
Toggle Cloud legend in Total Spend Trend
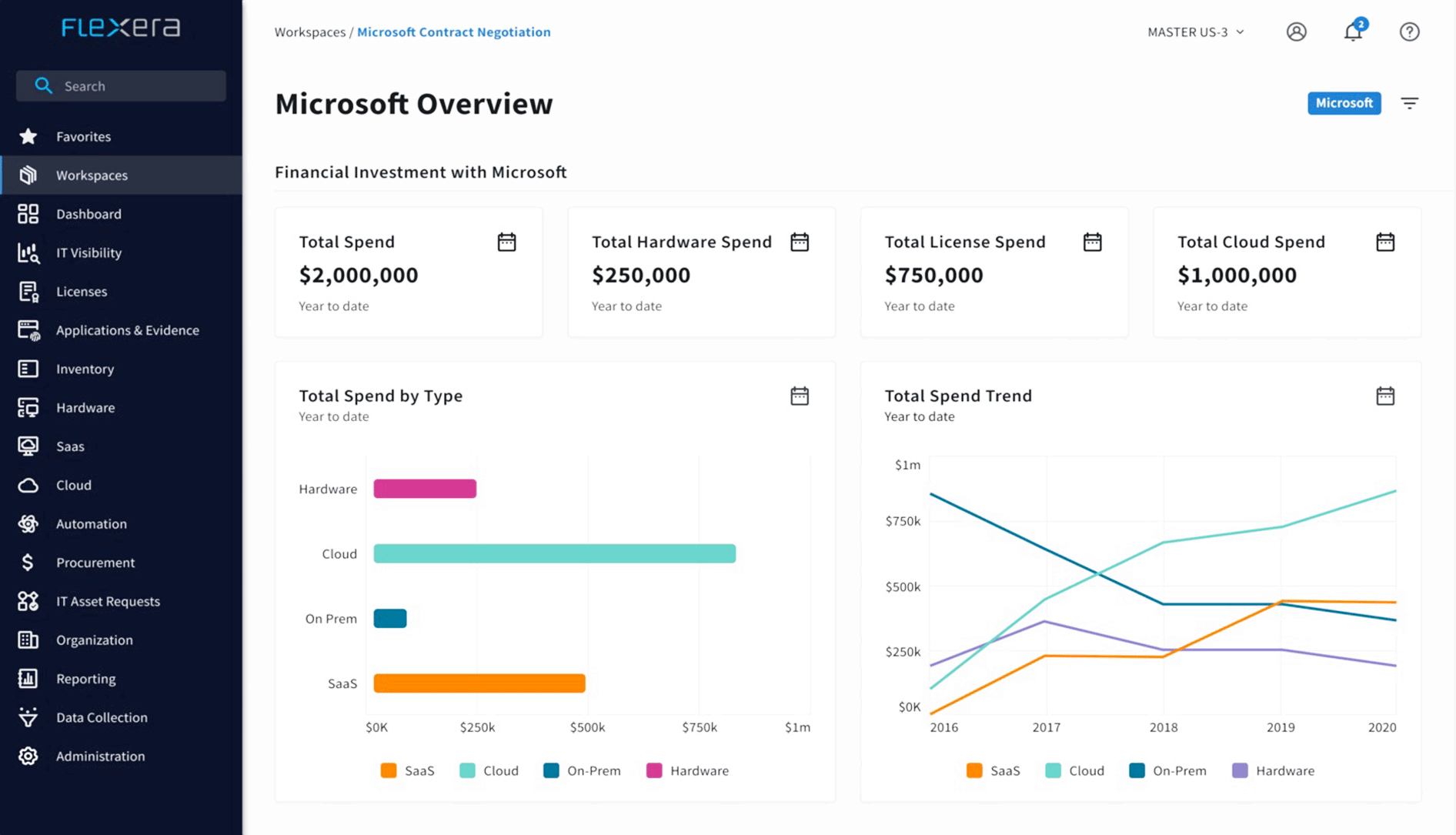pyautogui.click(x=1075, y=770)
